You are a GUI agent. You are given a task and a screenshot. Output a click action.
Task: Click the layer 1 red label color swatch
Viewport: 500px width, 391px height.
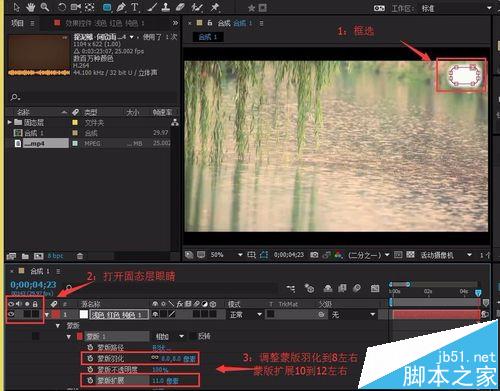tap(55, 314)
